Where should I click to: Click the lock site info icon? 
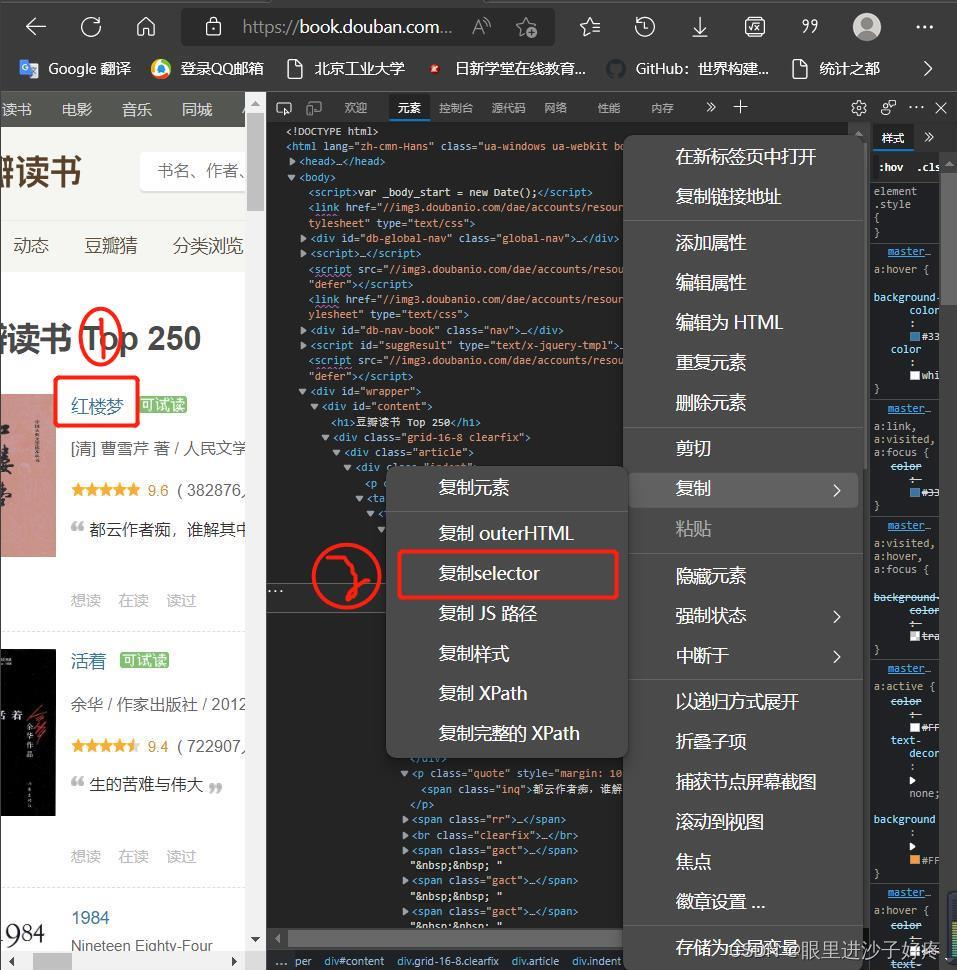pos(213,27)
